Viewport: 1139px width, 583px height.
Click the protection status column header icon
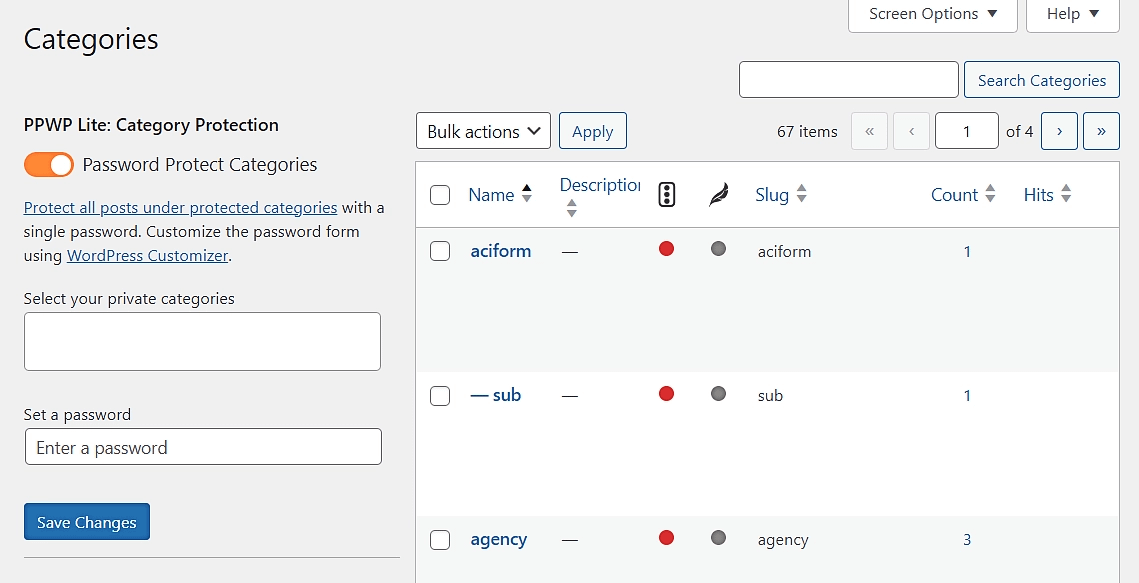[x=666, y=192]
